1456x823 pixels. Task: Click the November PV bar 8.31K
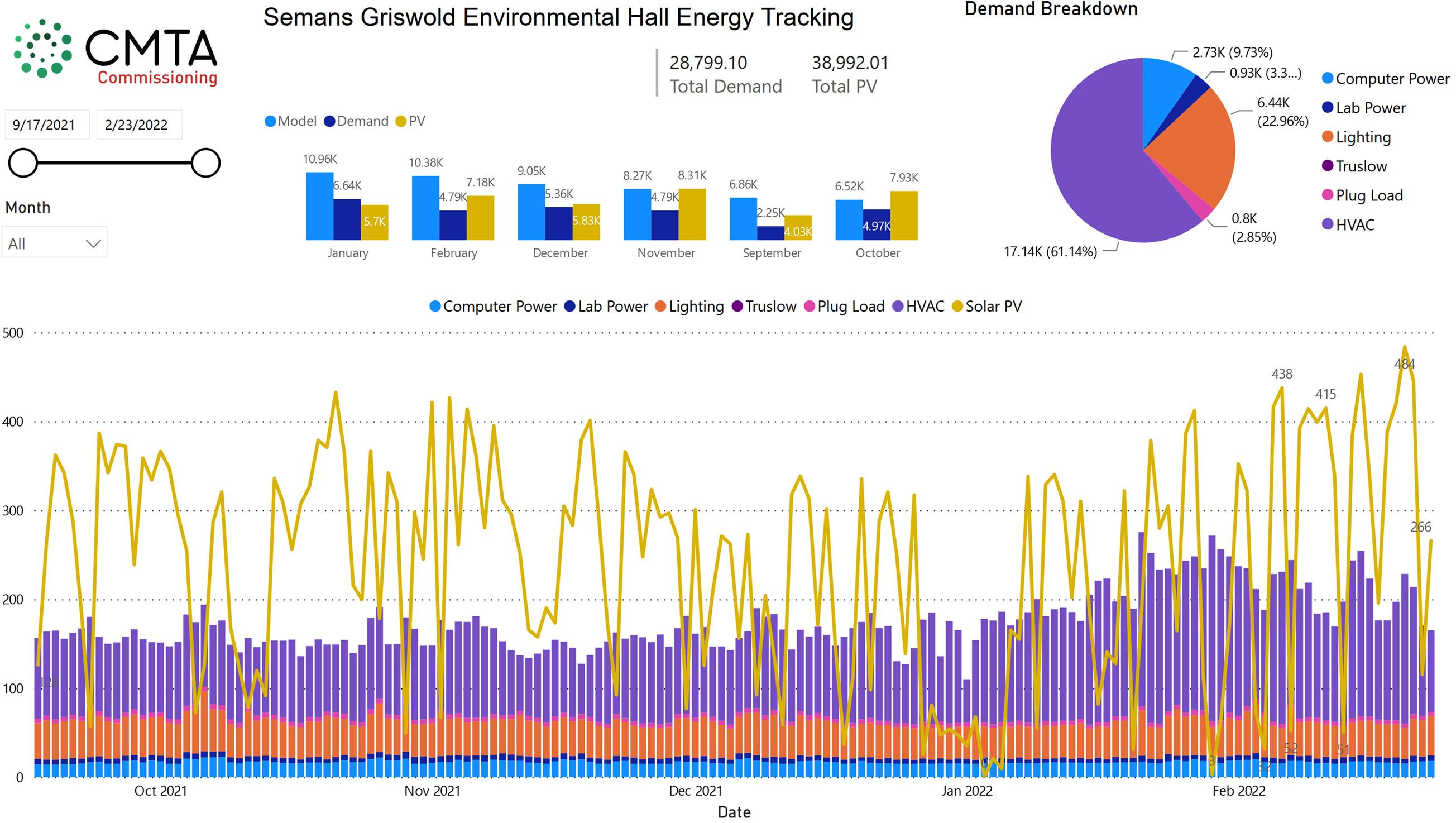692,214
